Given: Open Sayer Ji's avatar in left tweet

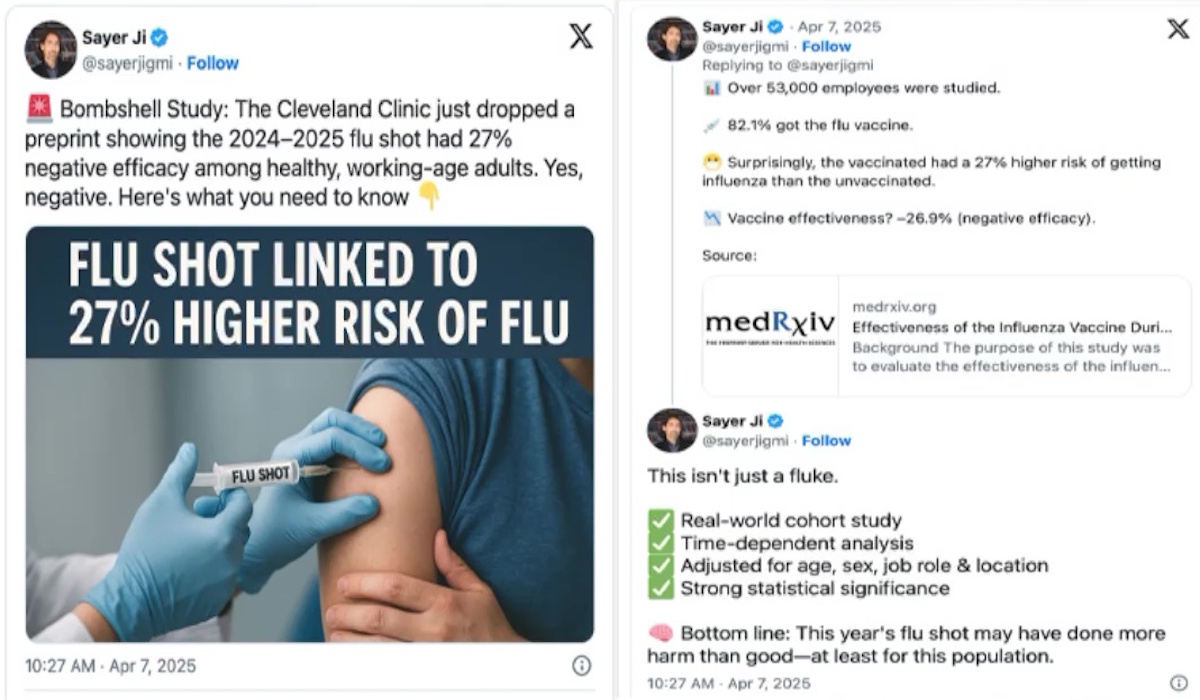Looking at the screenshot, I should [x=51, y=50].
